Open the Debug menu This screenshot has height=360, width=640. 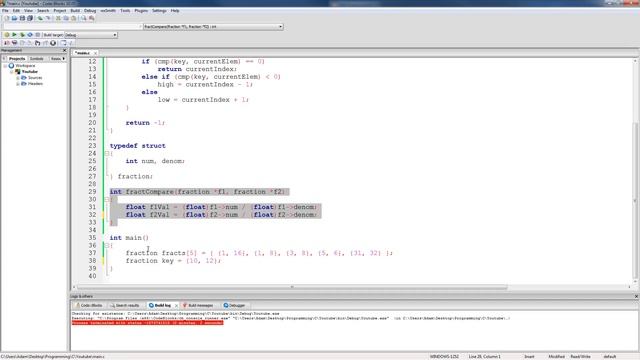90,11
